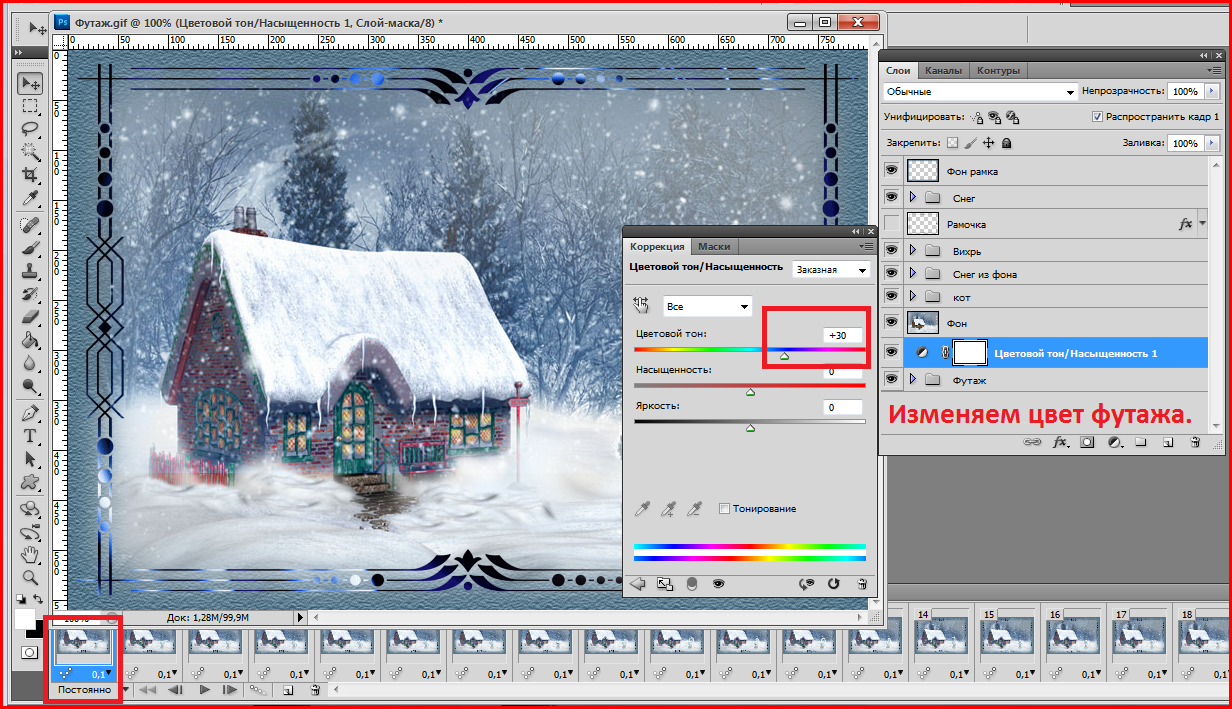The height and width of the screenshot is (709, 1232).
Task: Select the Blur tool
Action: pyautogui.click(x=31, y=362)
